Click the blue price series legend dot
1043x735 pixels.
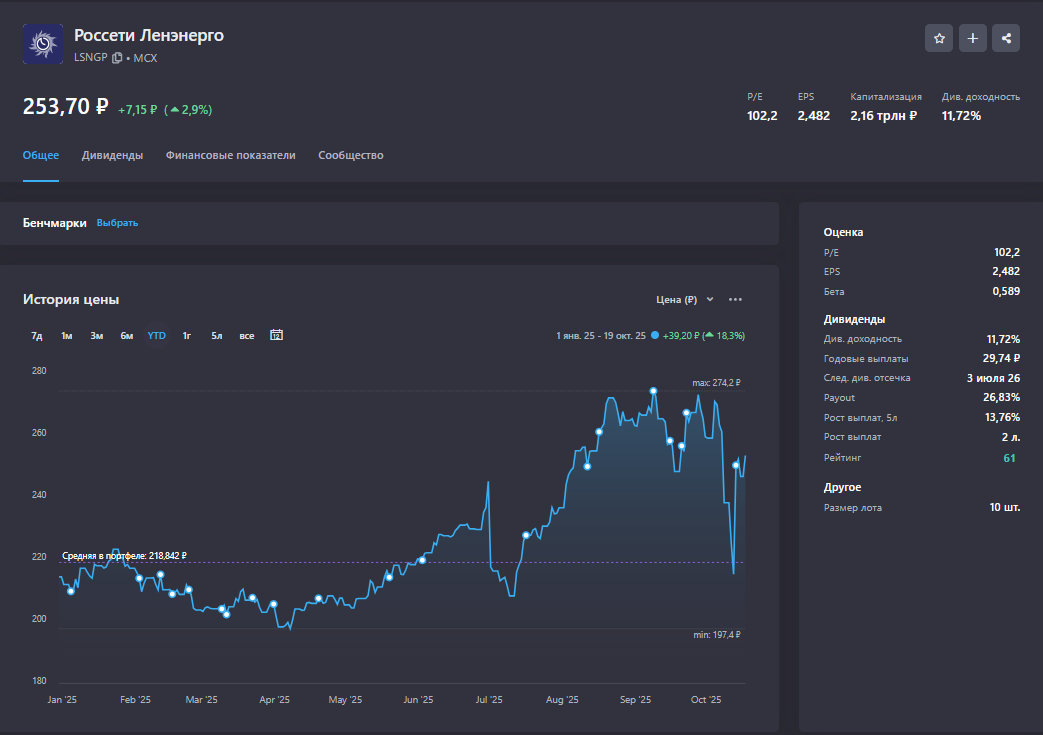tap(655, 336)
